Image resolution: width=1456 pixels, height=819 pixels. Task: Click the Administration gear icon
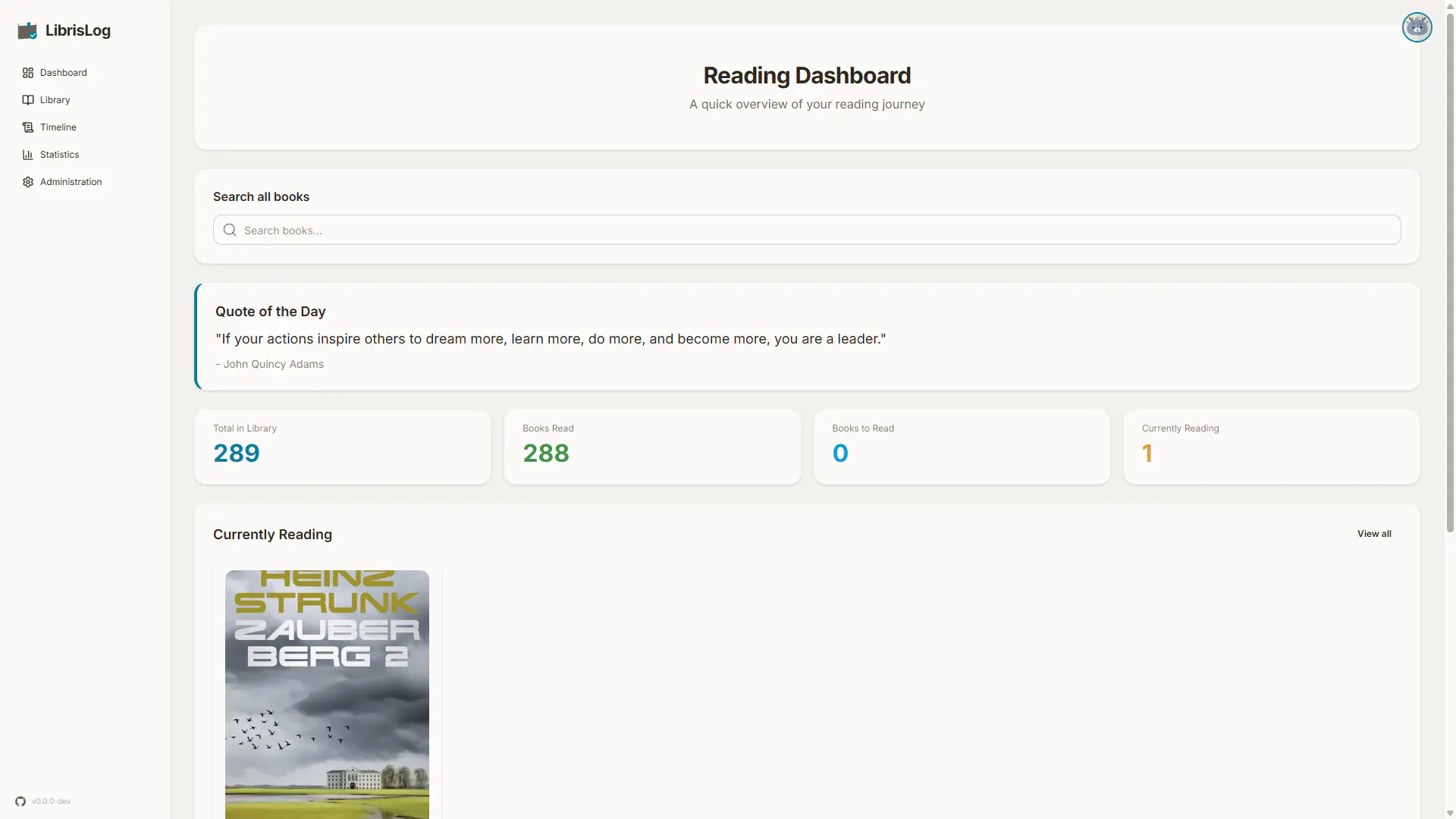(x=28, y=182)
